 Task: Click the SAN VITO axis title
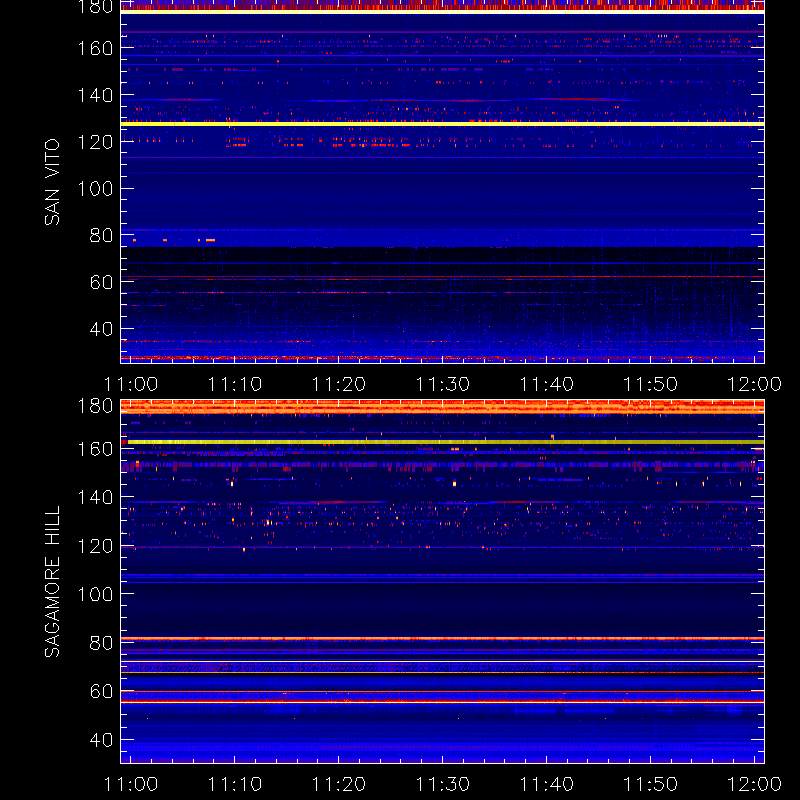point(52,182)
